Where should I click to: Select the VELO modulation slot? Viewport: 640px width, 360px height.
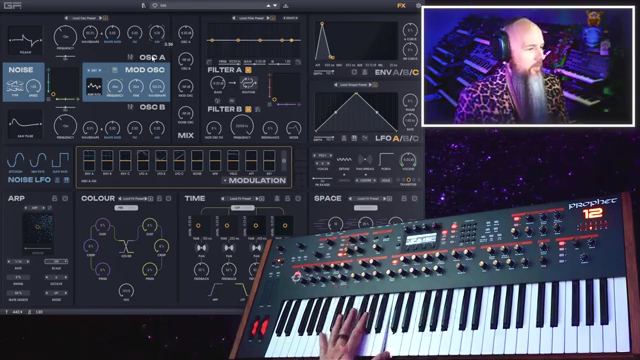(x=233, y=160)
